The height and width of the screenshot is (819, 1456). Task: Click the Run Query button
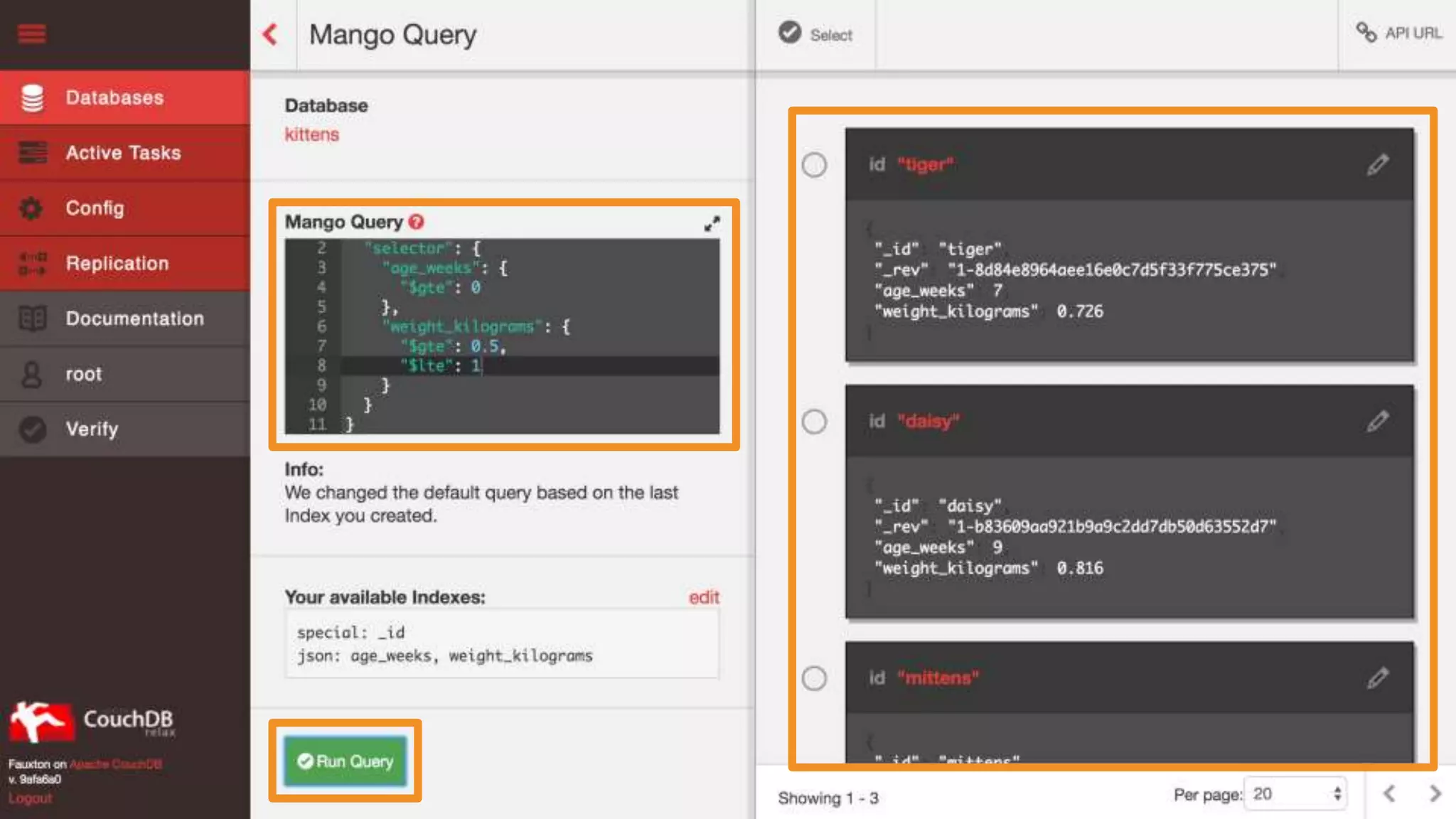(346, 761)
